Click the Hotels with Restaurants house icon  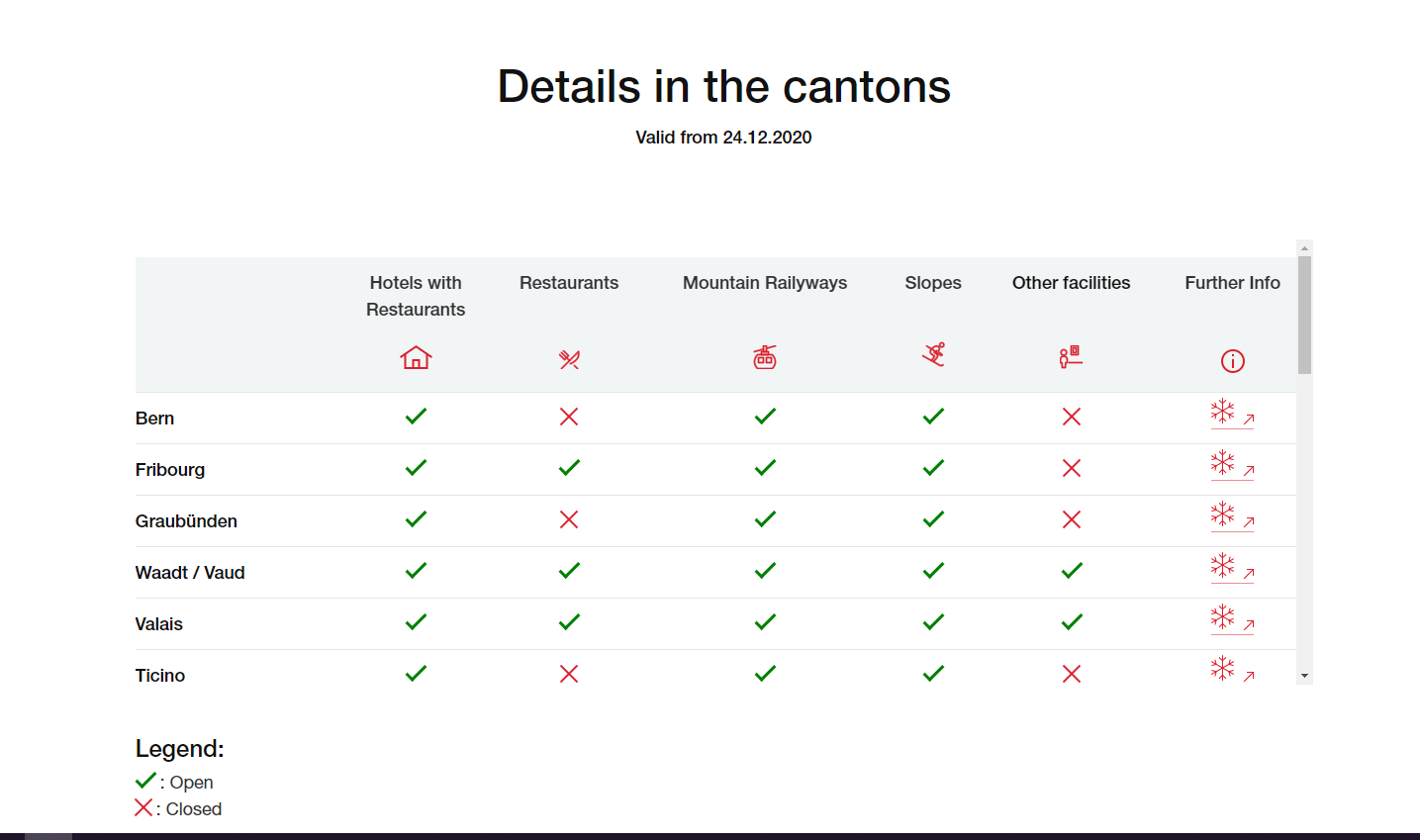click(x=416, y=357)
